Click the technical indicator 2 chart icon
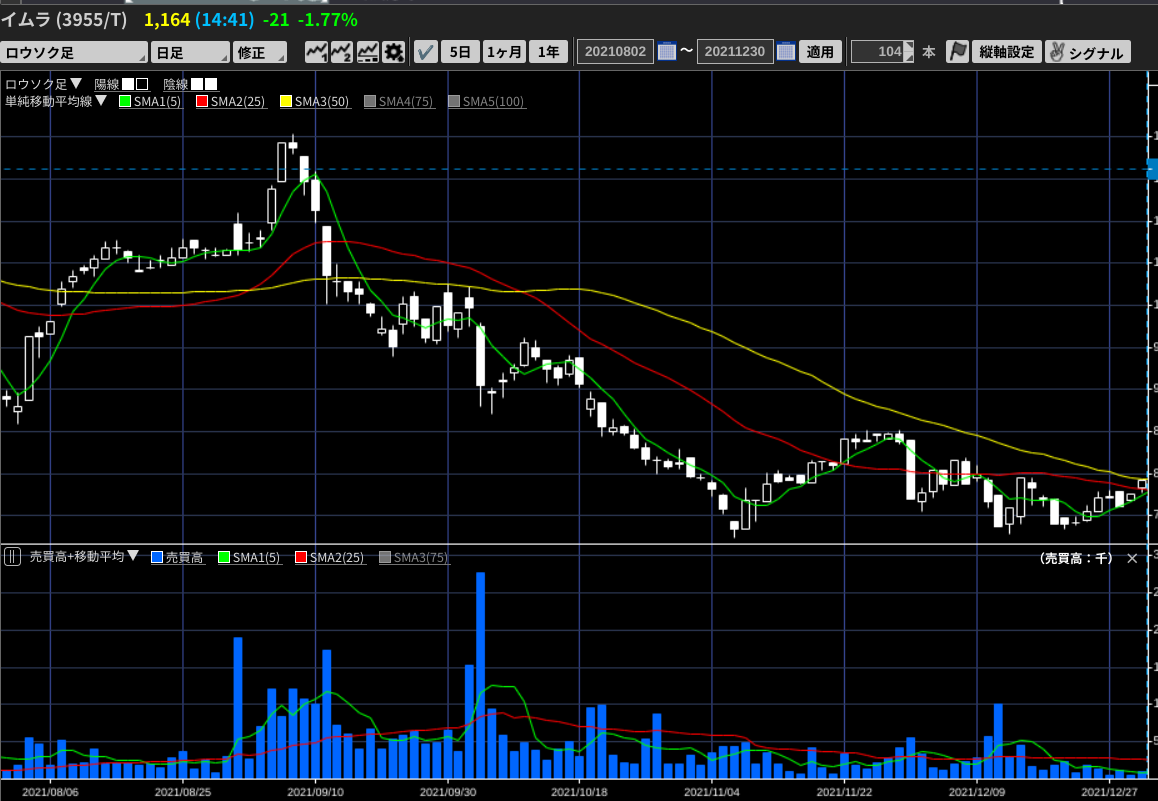This screenshot has width=1158, height=801. pyautogui.click(x=342, y=52)
